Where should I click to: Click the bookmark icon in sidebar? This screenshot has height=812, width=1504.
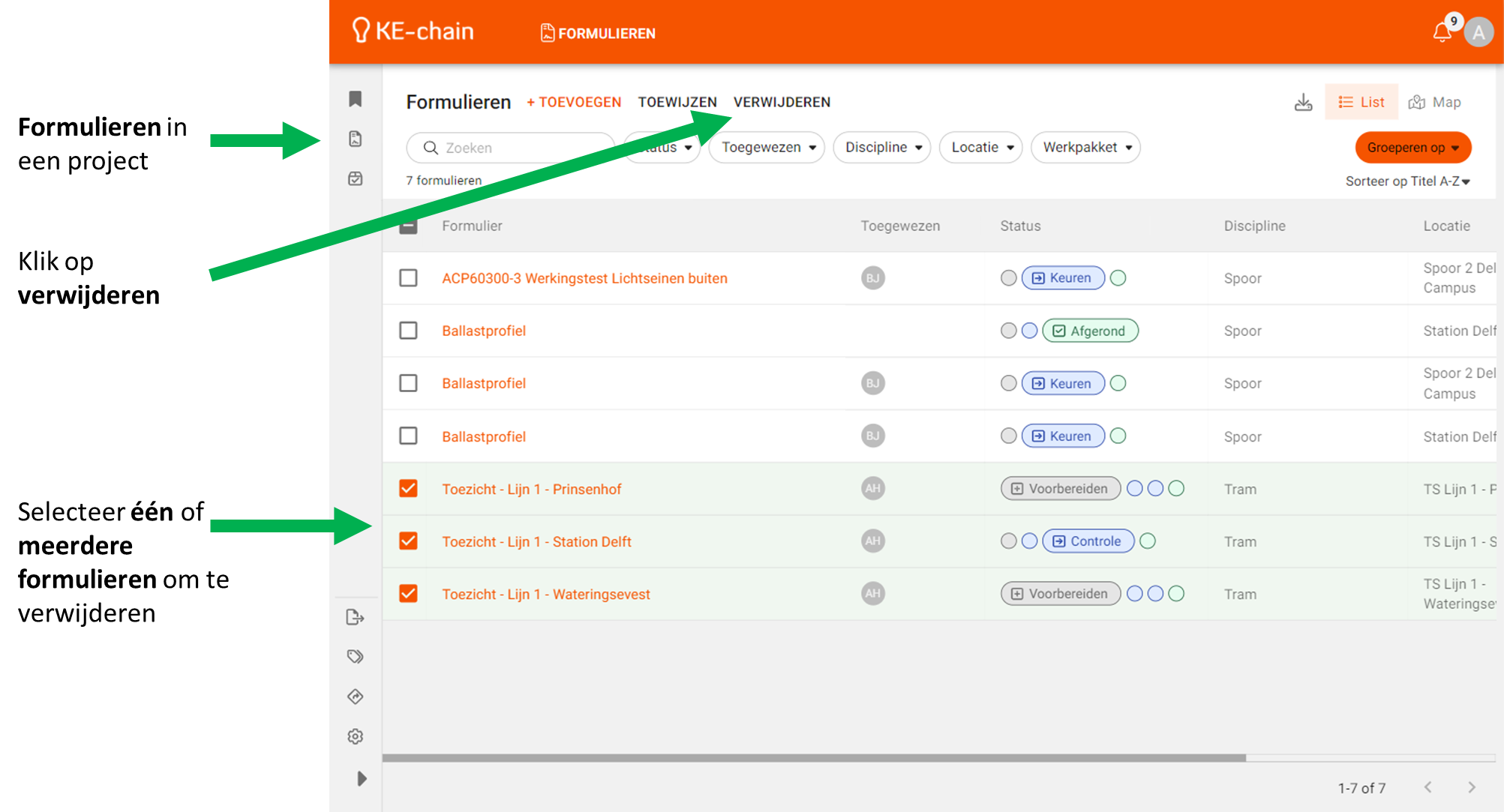356,99
